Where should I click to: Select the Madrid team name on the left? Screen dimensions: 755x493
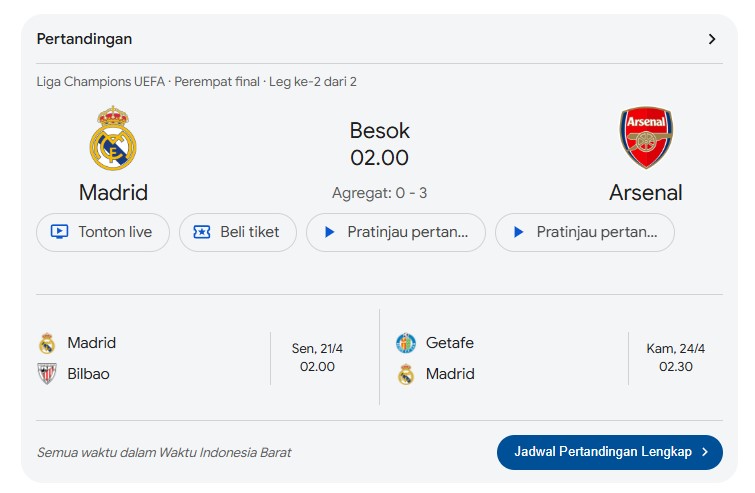point(113,192)
